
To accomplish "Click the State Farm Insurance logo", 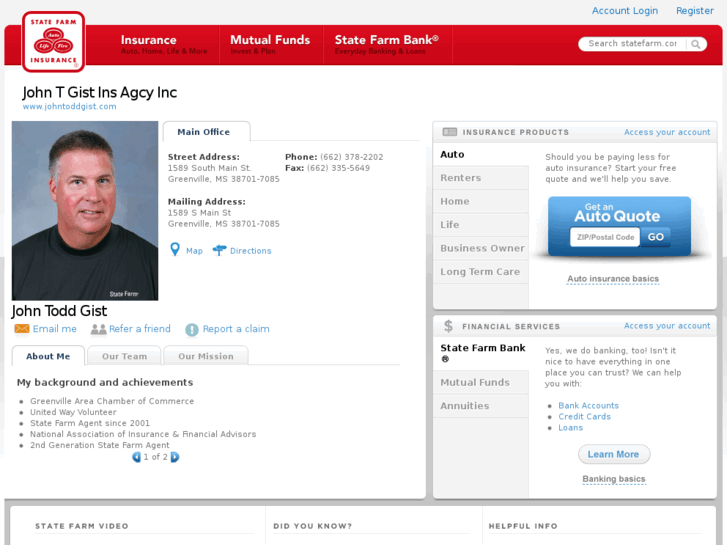I will [x=53, y=42].
